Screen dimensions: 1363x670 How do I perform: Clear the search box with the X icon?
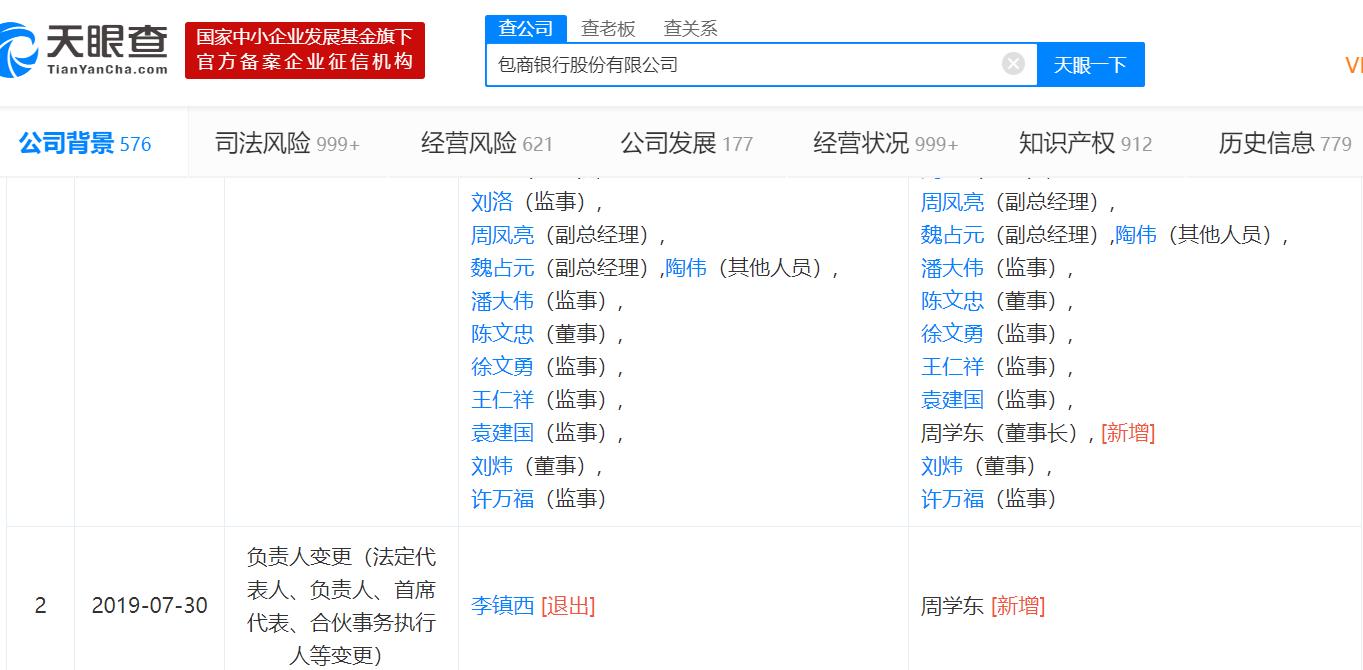click(1013, 64)
